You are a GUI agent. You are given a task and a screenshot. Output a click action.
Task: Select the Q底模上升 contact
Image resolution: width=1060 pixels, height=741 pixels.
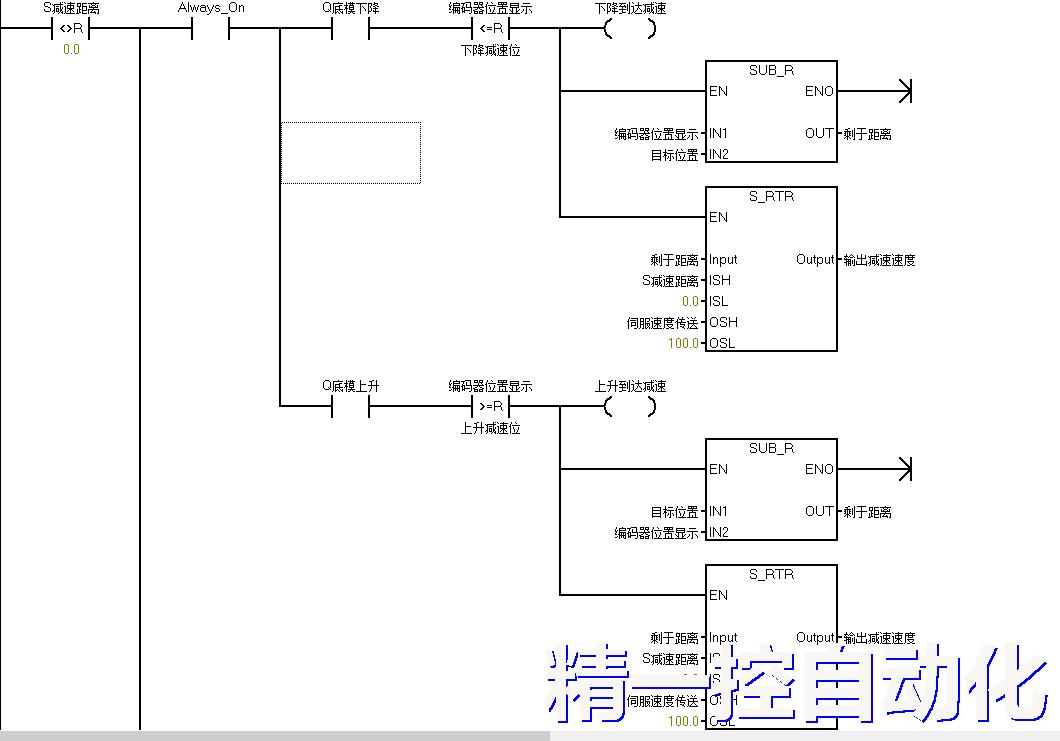[x=350, y=406]
